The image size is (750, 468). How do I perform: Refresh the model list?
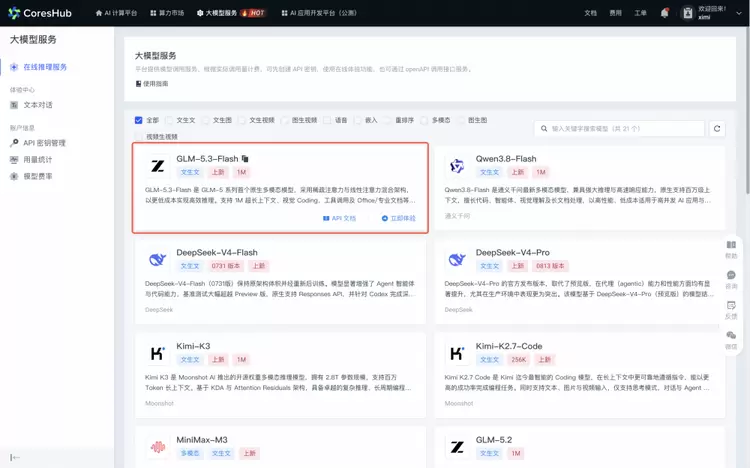click(x=717, y=128)
